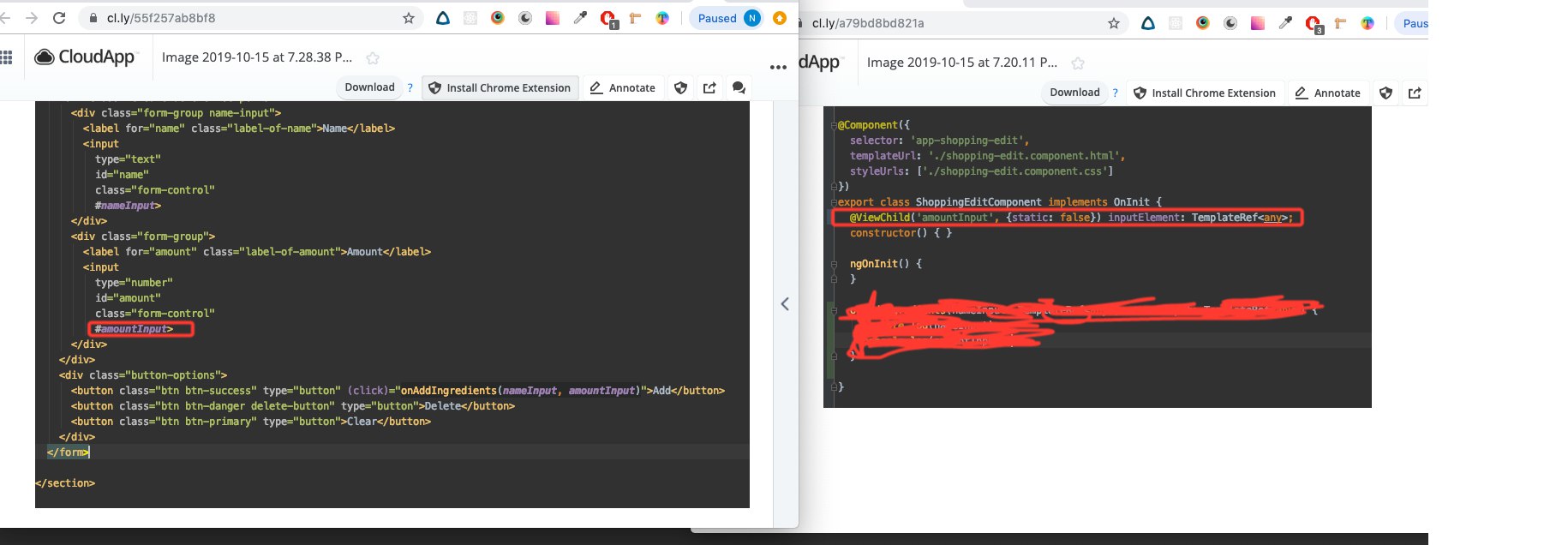Click shield security icon in left window
The height and width of the screenshot is (545, 1568).
(681, 87)
